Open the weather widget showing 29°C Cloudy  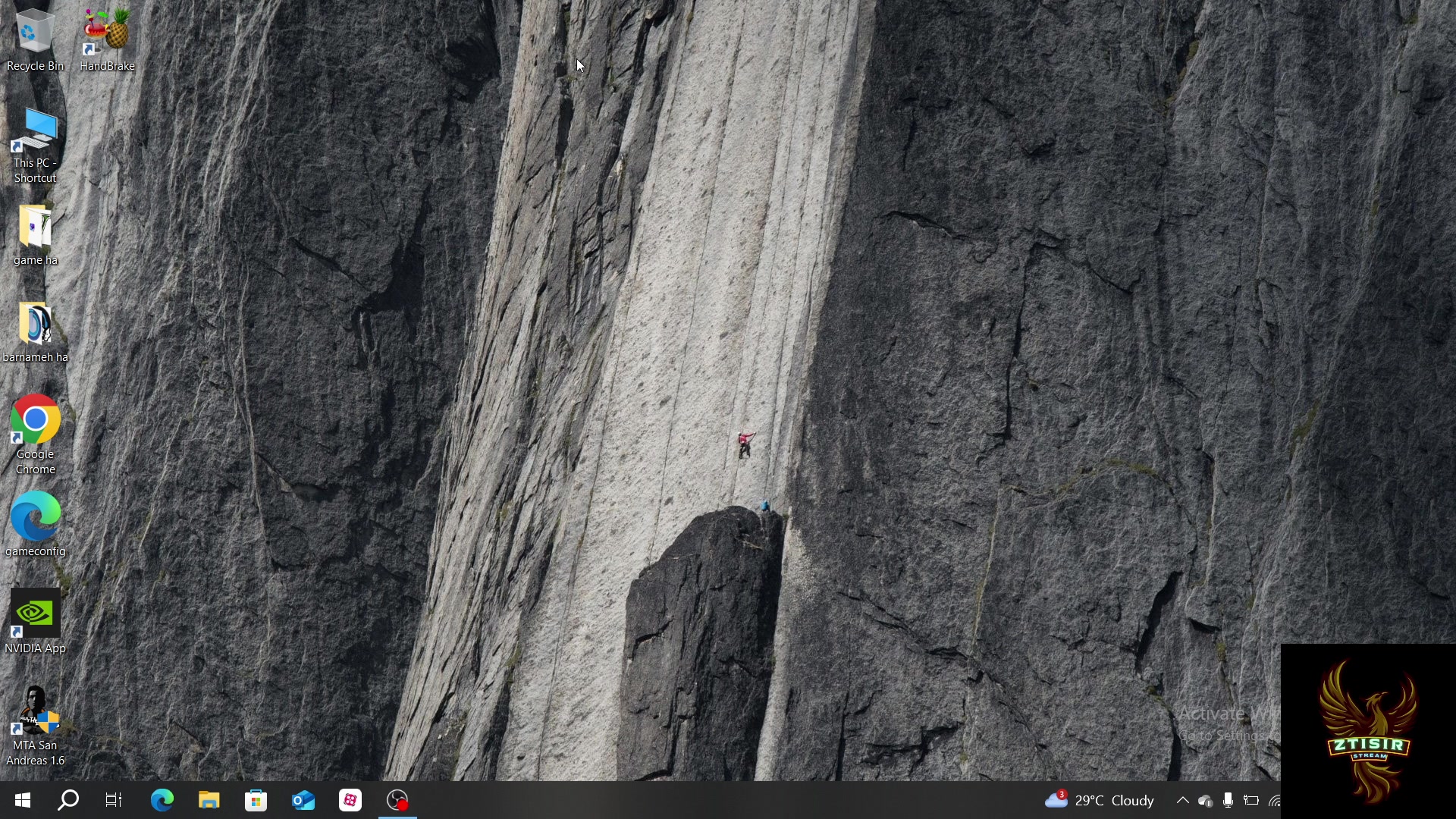pyautogui.click(x=1100, y=800)
